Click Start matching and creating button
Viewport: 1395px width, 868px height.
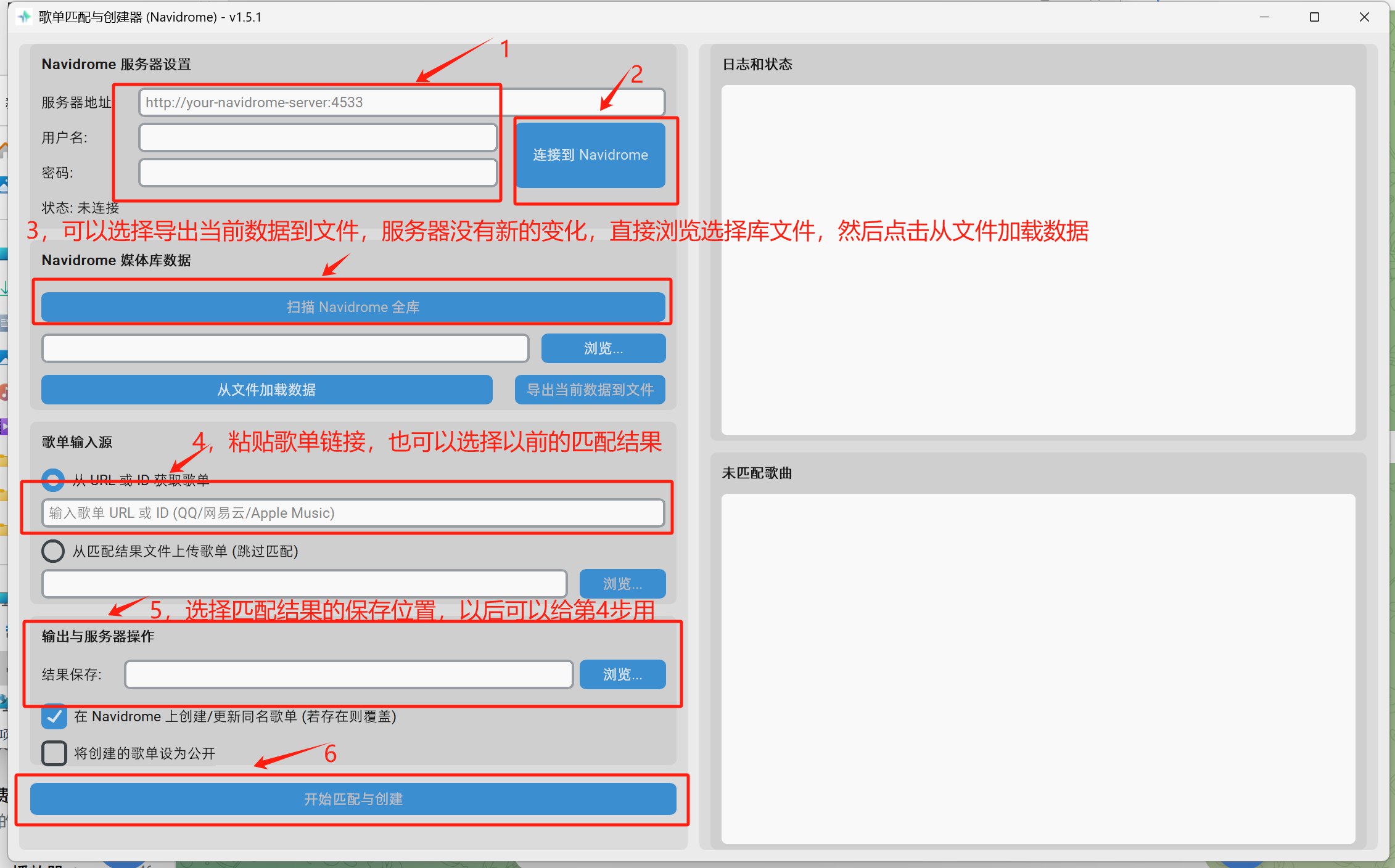353,799
